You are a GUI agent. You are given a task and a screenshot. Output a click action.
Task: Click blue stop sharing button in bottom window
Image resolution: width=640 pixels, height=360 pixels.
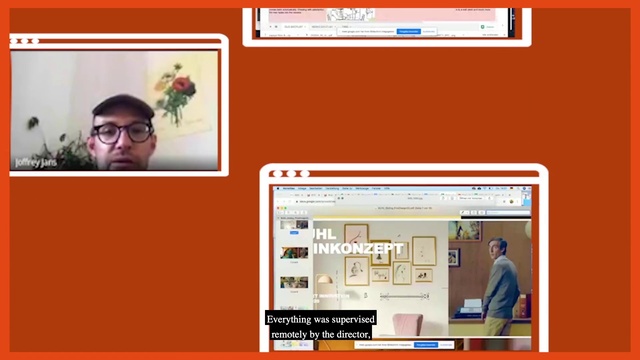coord(426,345)
